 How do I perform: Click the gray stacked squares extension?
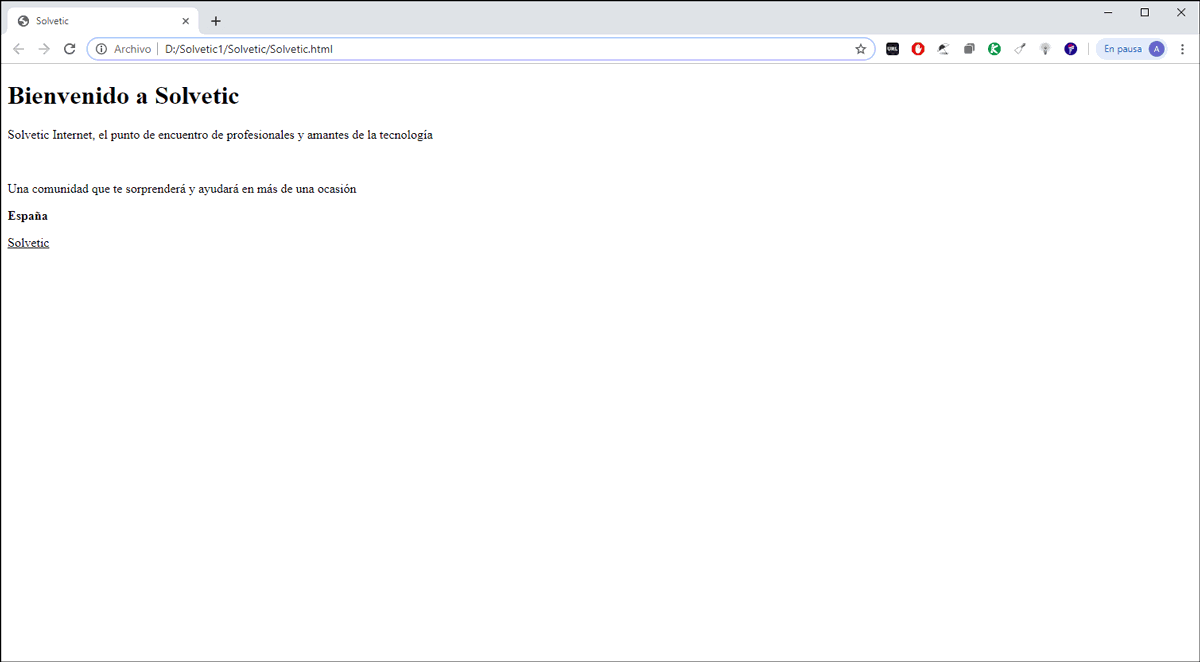(969, 49)
